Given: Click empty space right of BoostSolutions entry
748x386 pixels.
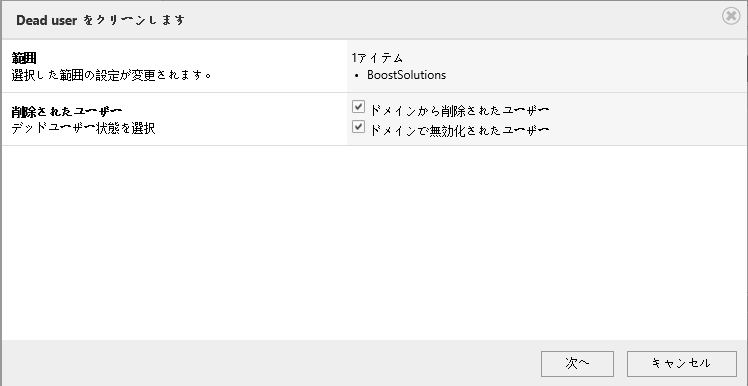Looking at the screenshot, I should 596,75.
